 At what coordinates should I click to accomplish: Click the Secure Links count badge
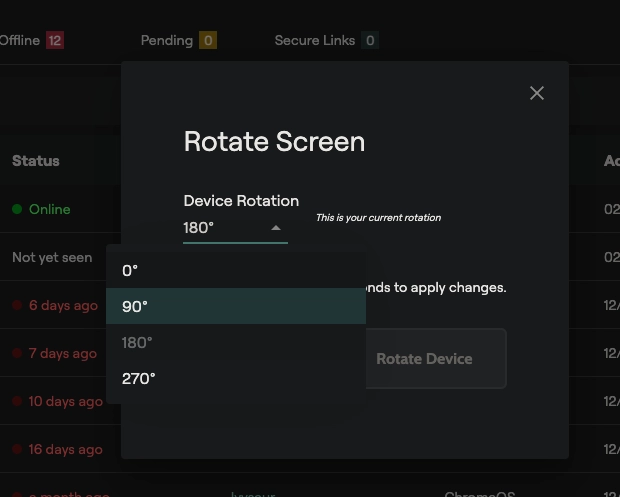(x=370, y=41)
